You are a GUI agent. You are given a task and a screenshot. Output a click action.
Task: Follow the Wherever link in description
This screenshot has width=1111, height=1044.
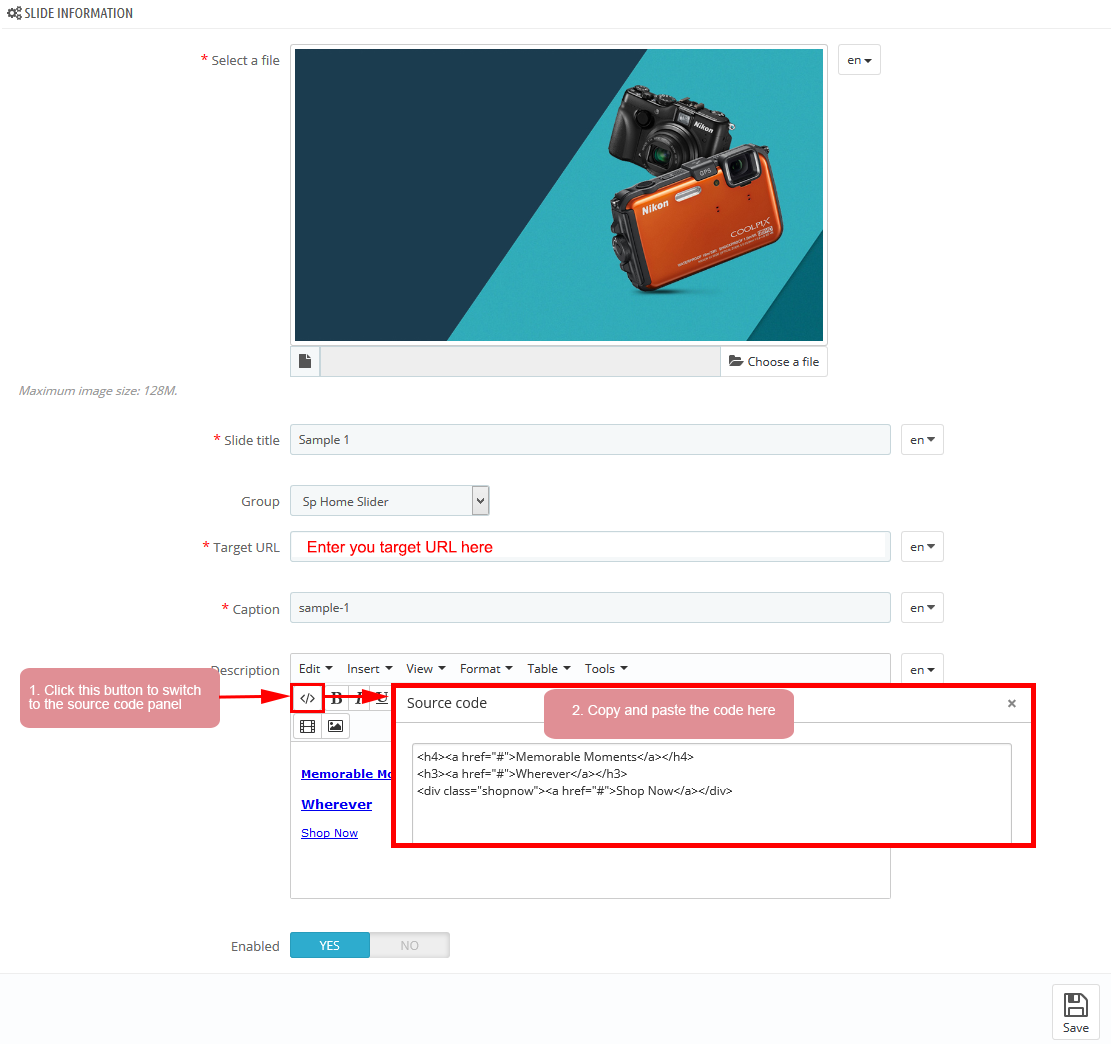[x=337, y=804]
